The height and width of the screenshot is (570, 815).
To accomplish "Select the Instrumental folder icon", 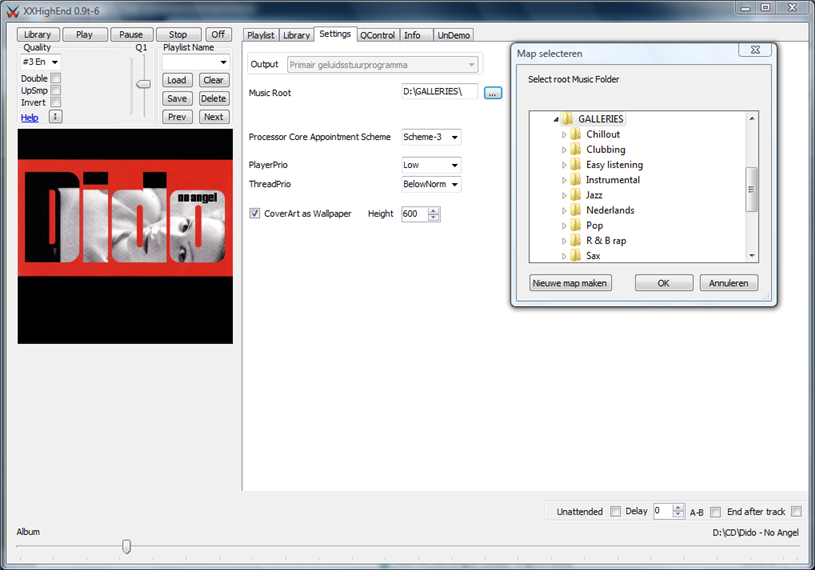I will coord(575,180).
